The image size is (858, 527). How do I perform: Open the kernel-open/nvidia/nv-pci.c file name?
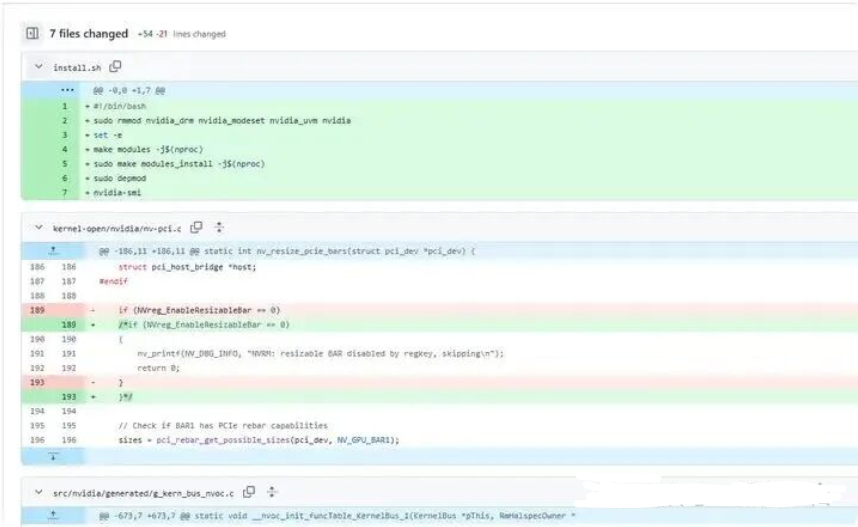[117, 228]
